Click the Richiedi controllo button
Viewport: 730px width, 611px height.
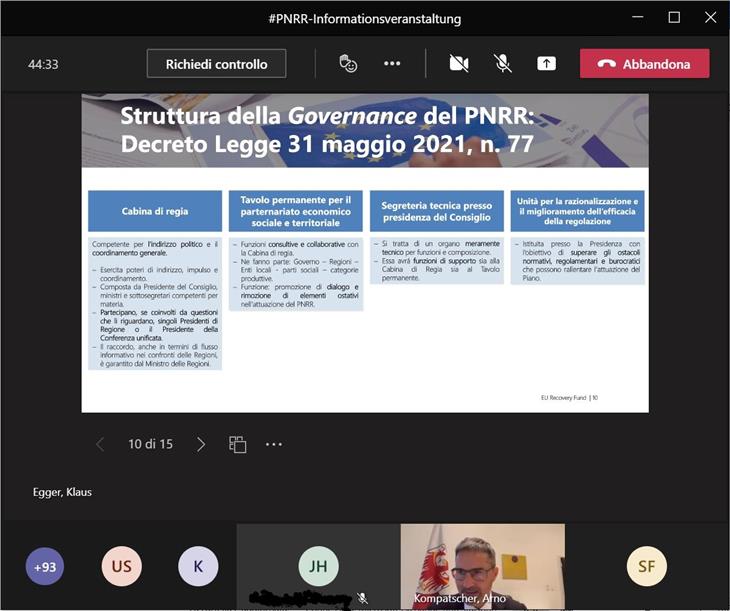click(217, 64)
